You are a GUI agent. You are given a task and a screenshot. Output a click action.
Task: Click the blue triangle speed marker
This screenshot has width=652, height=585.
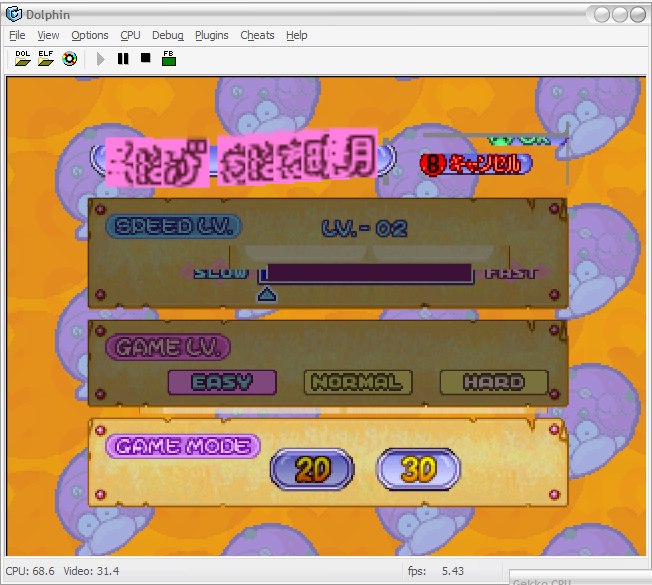click(x=267, y=294)
